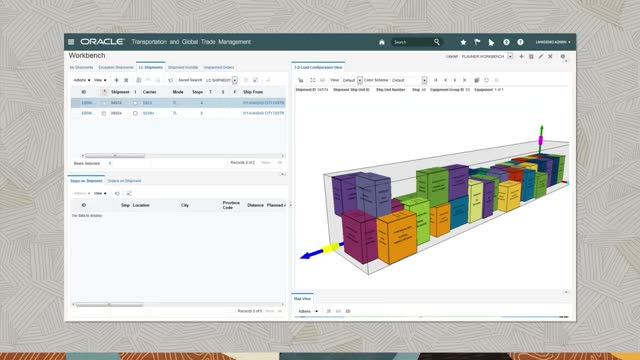640x360 pixels.
Task: Click first icon in Map View toolbar
Action: click(329, 311)
